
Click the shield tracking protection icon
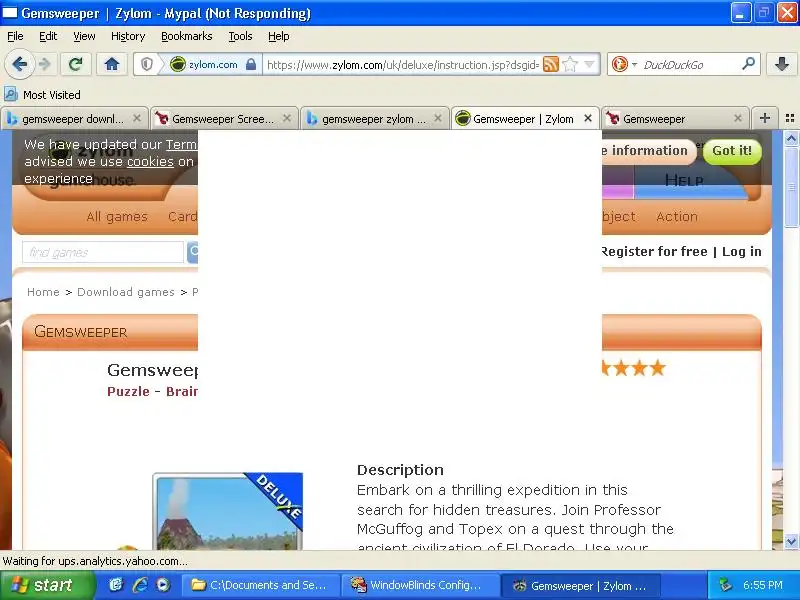(x=147, y=64)
